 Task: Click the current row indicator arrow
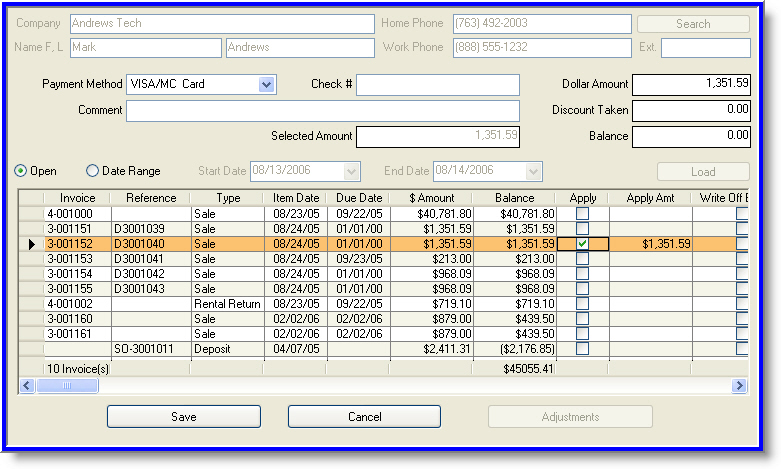pyautogui.click(x=32, y=244)
